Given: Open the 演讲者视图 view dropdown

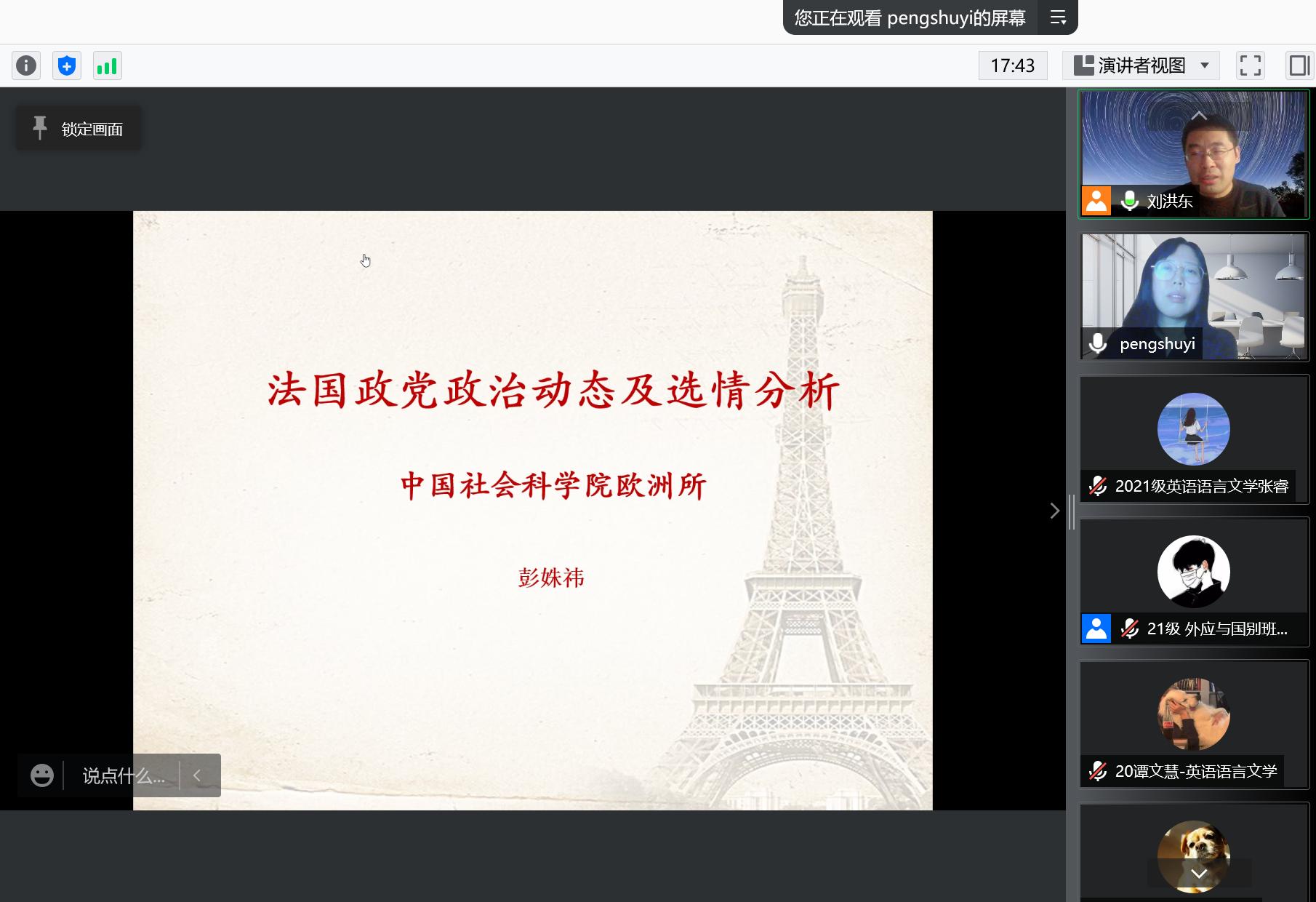Looking at the screenshot, I should pyautogui.click(x=1141, y=65).
